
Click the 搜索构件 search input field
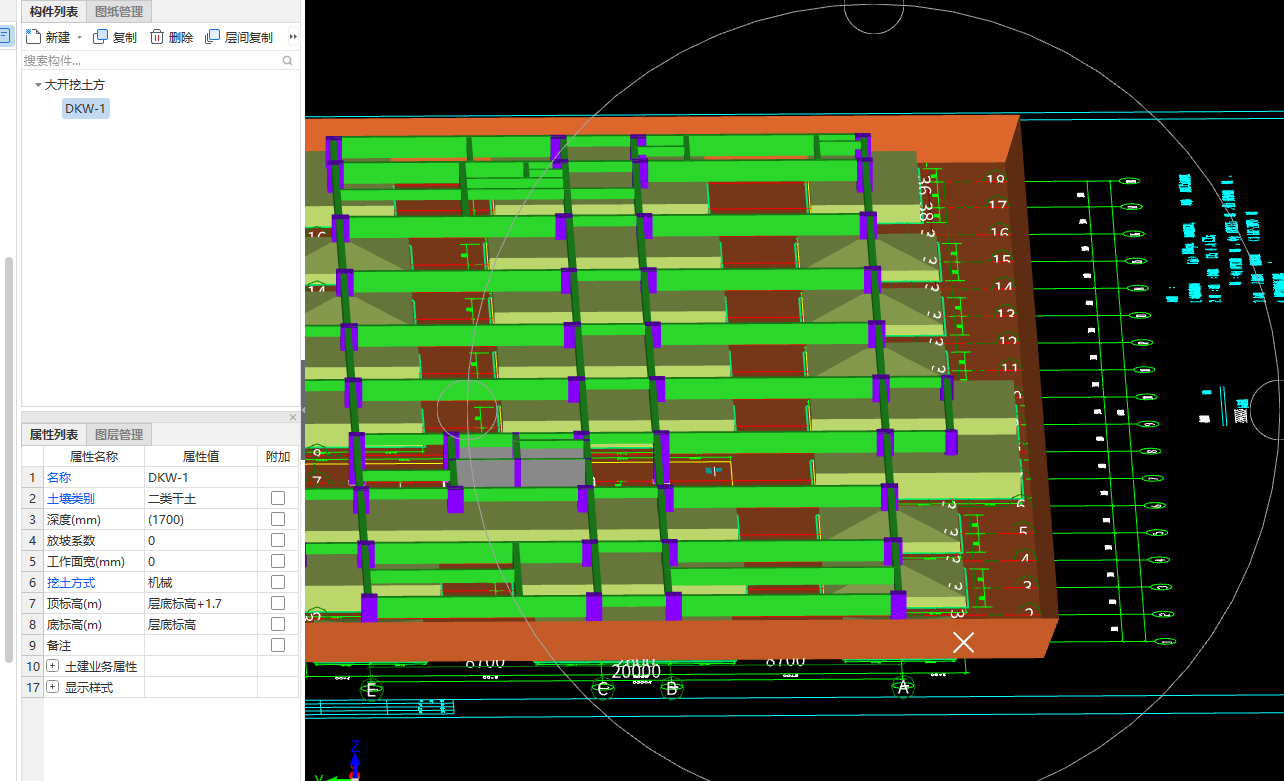pos(150,61)
